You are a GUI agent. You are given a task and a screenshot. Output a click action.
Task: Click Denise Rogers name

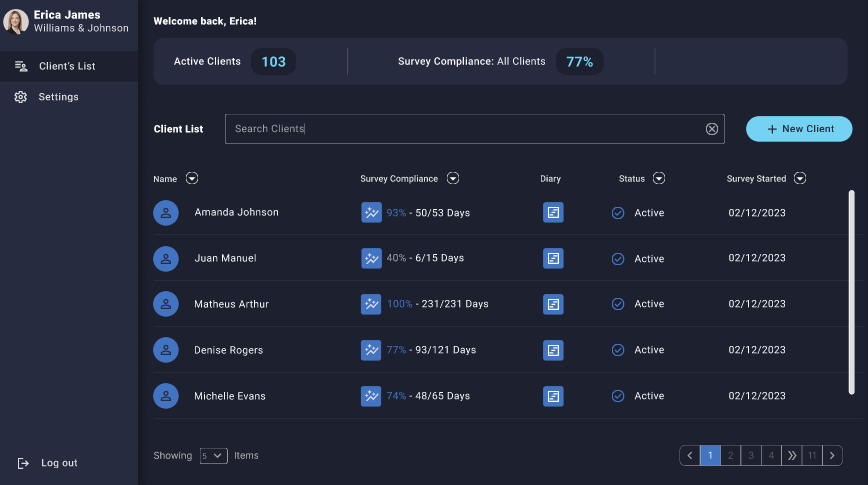tap(229, 350)
